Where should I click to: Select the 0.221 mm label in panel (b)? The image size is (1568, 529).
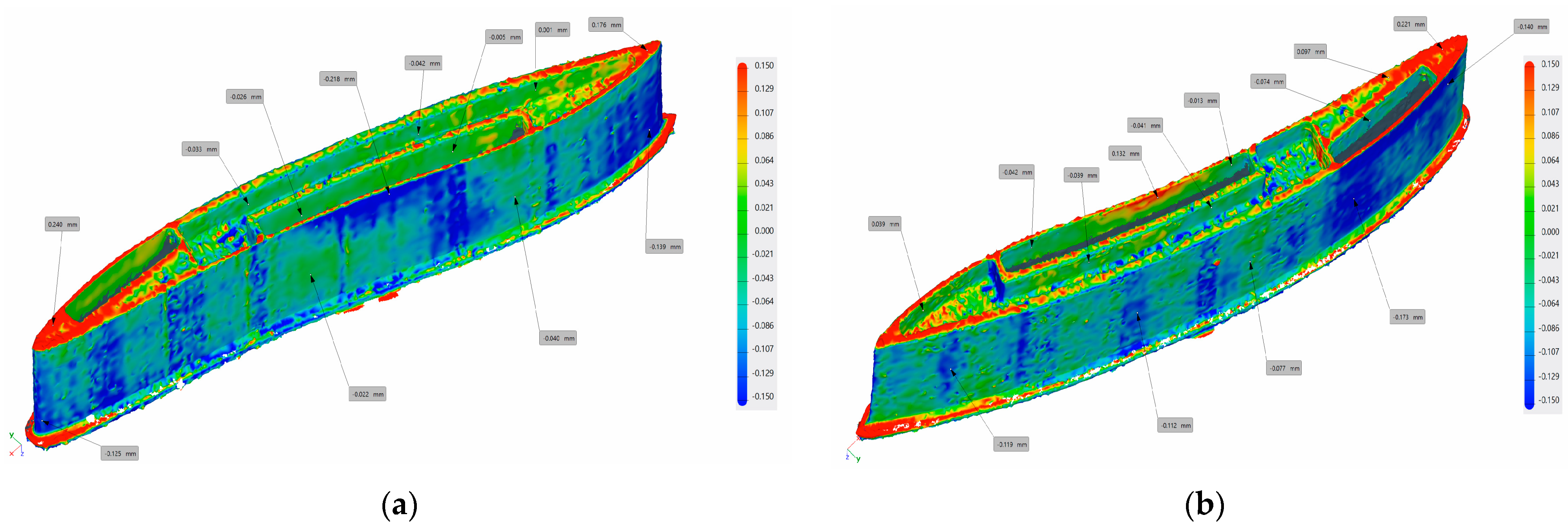click(x=1410, y=24)
